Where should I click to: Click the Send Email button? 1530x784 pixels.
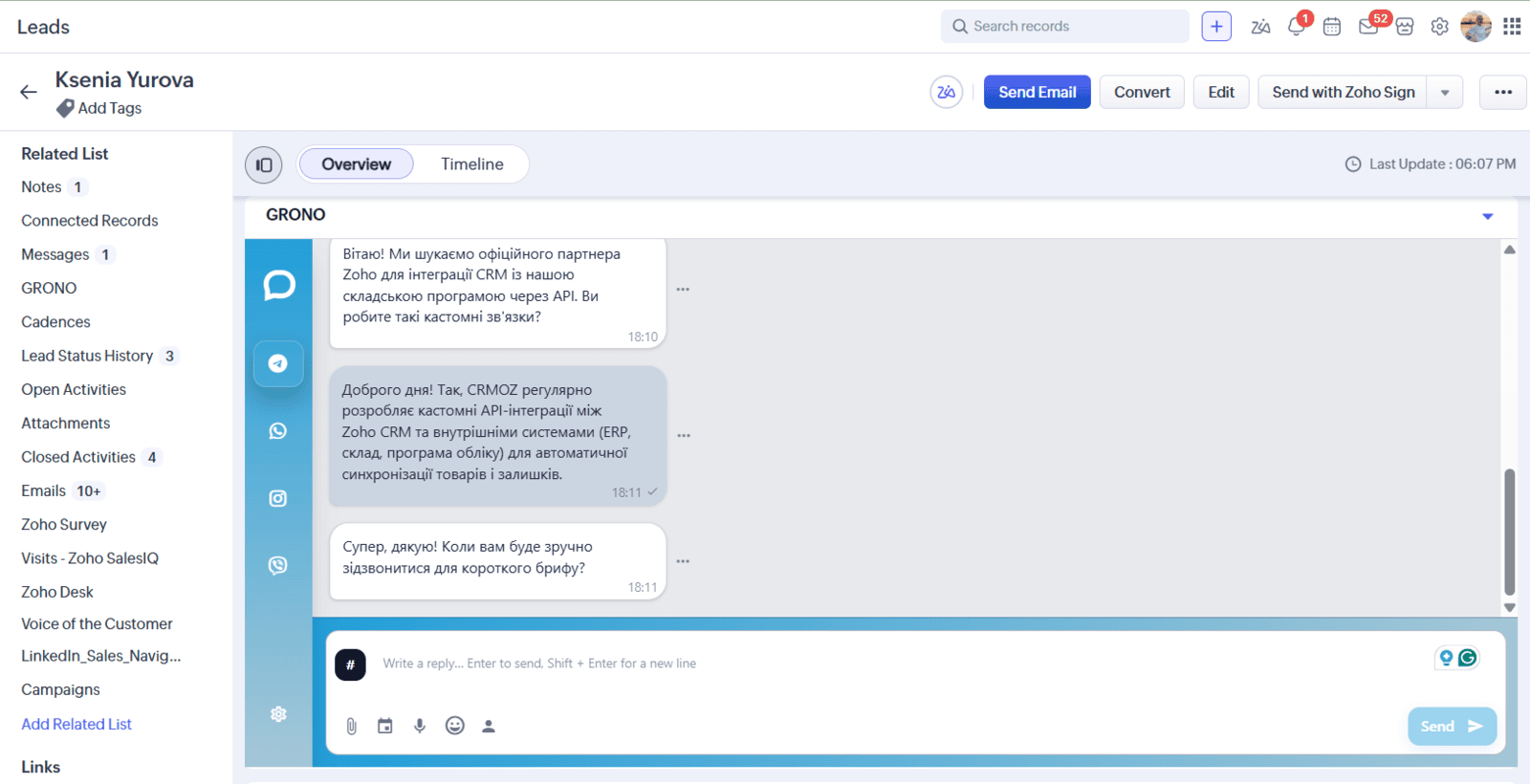tap(1038, 92)
